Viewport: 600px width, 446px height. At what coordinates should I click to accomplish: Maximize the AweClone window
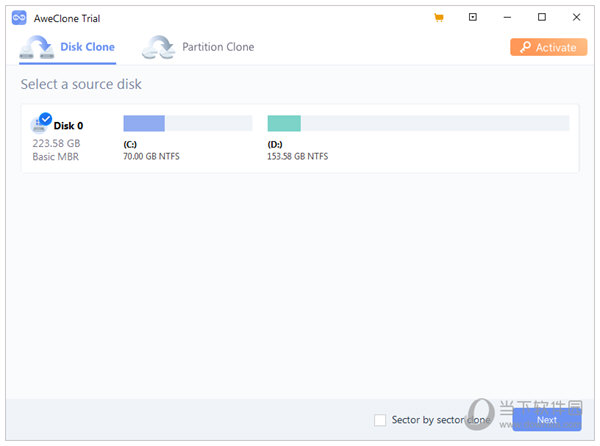tap(541, 17)
